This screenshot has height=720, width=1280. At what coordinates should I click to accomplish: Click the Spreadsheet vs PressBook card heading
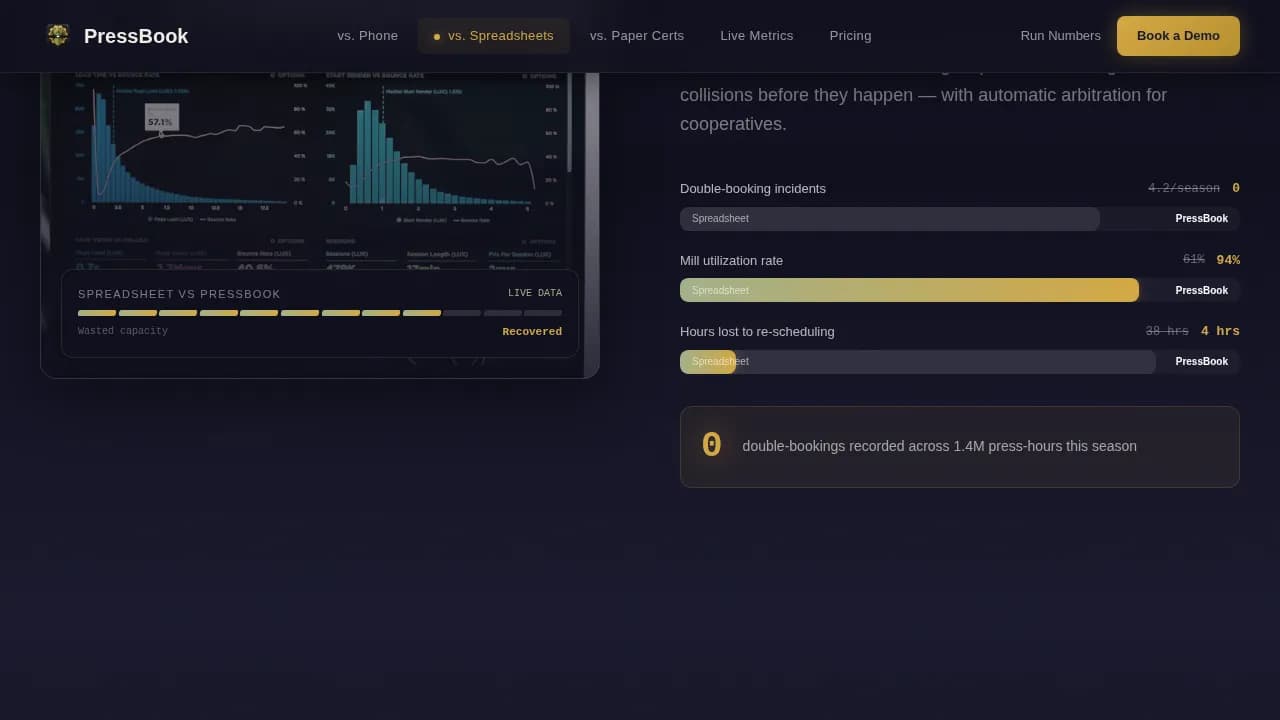tap(180, 294)
